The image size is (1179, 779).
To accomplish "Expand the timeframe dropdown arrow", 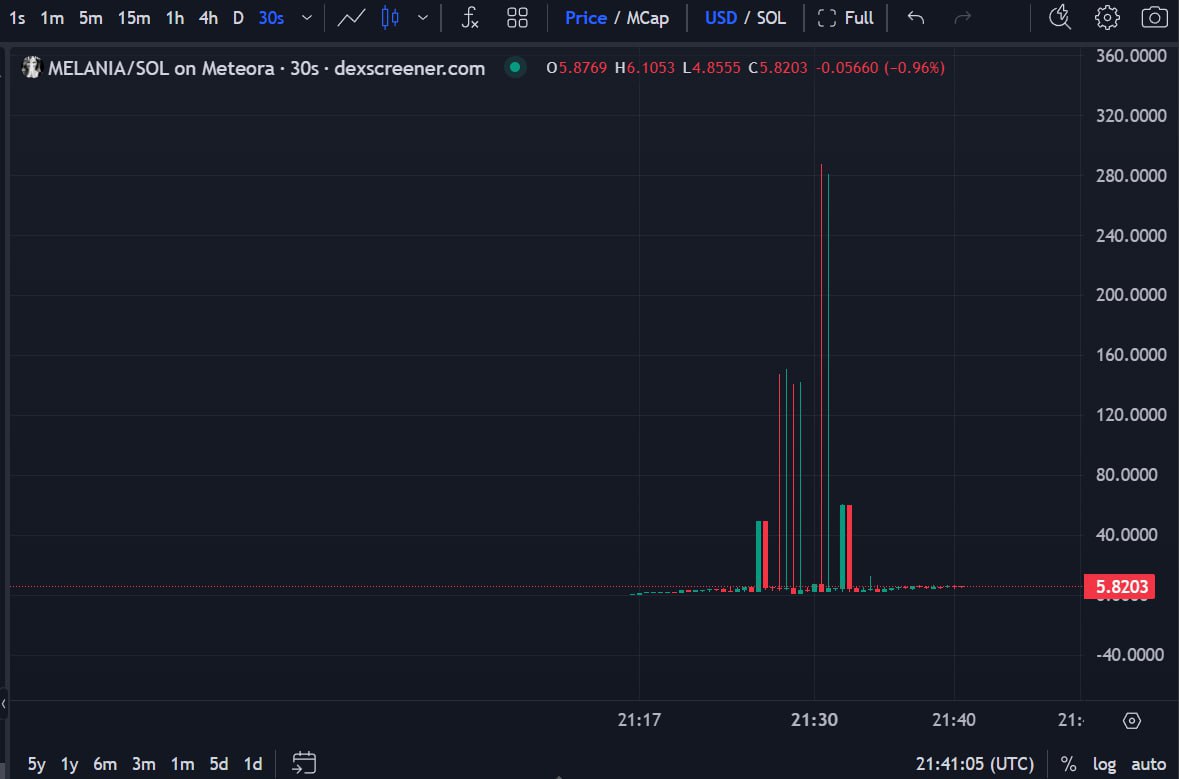I will pos(307,18).
